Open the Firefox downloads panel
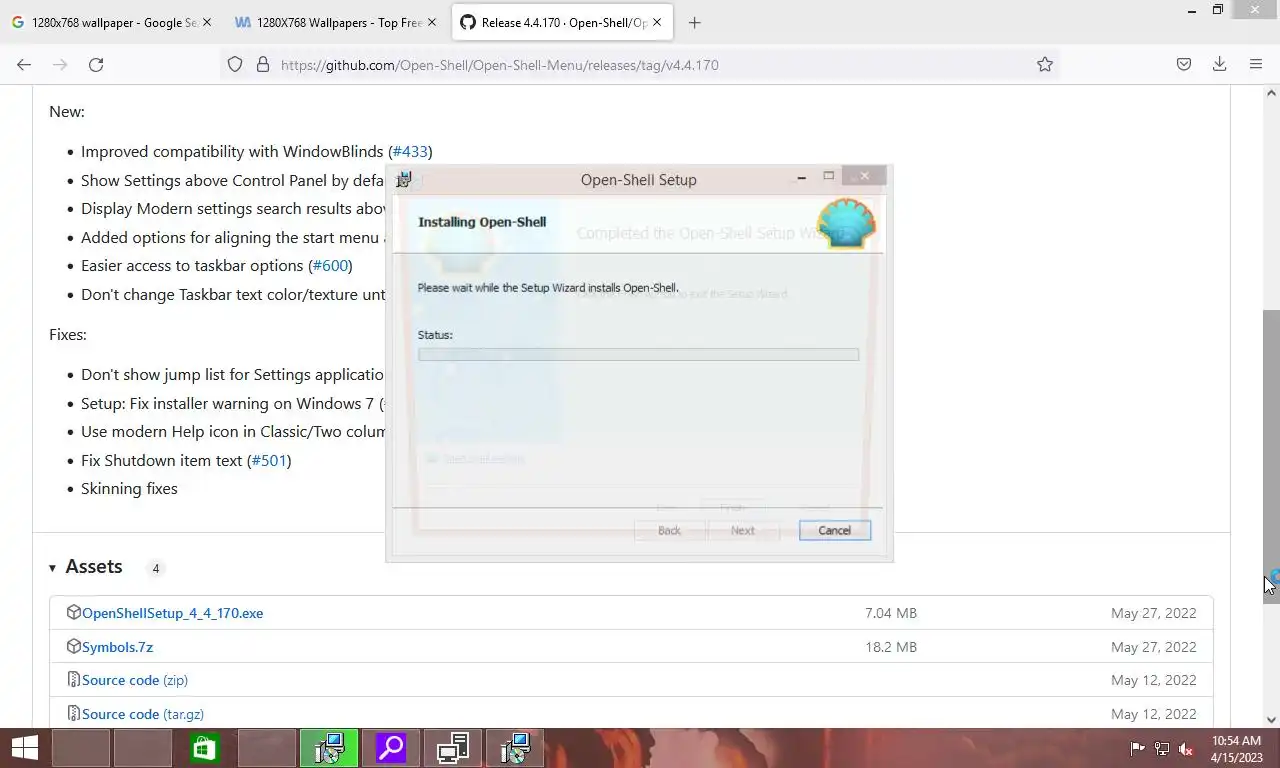 coord(1220,64)
